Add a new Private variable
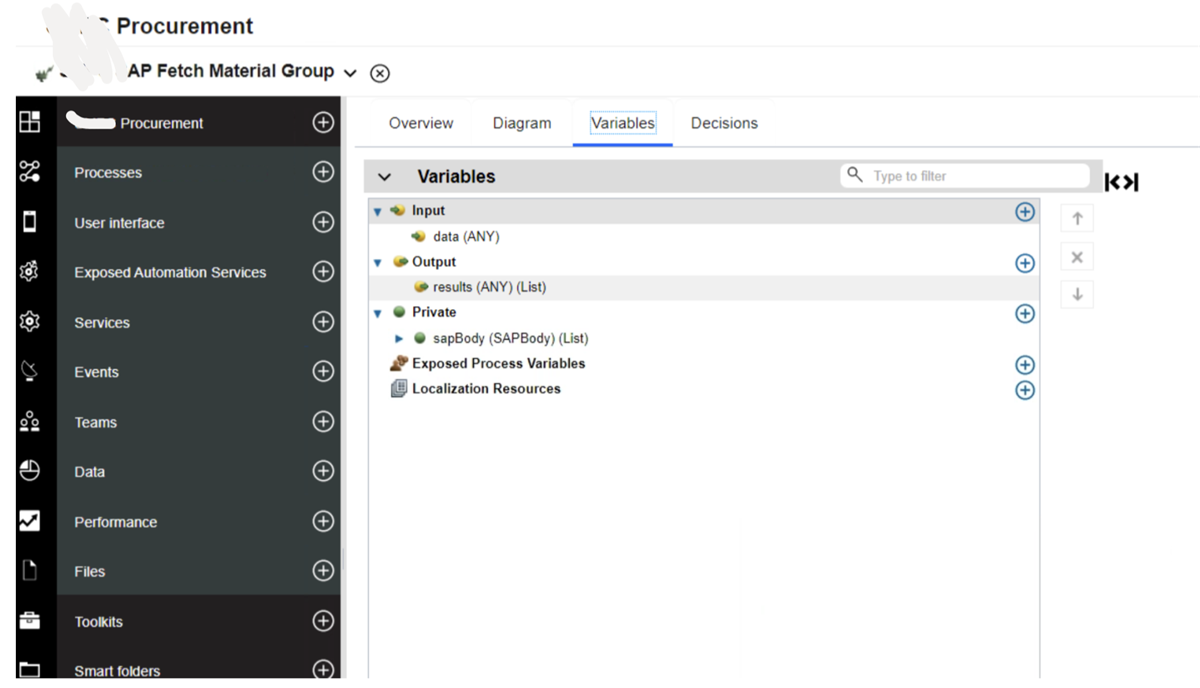Viewport: 1200px width, 688px height. tap(1024, 314)
